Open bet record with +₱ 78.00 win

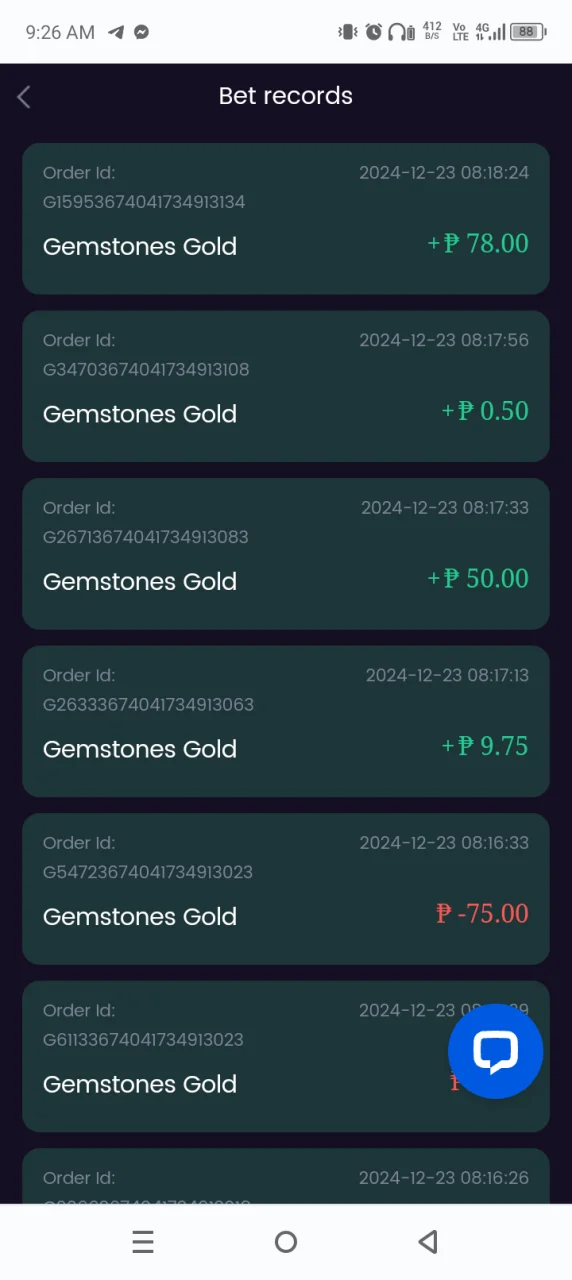pos(286,219)
